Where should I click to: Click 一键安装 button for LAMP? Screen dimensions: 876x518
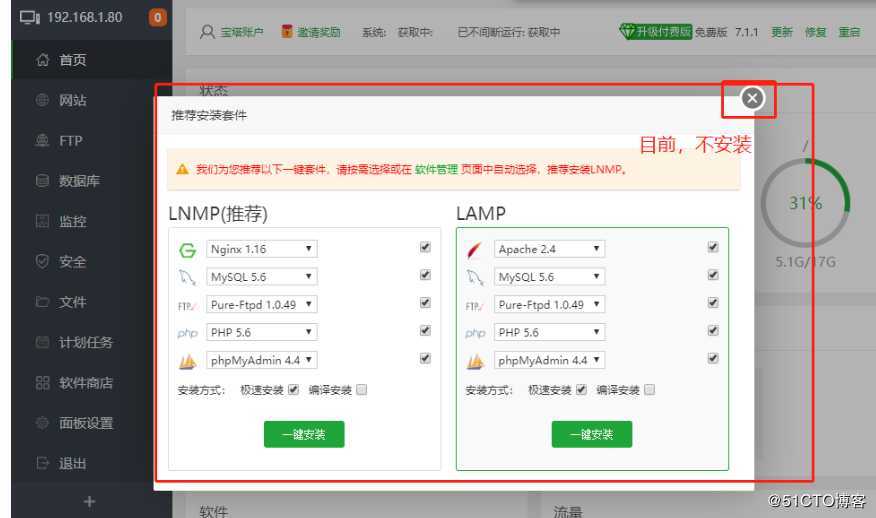(592, 434)
